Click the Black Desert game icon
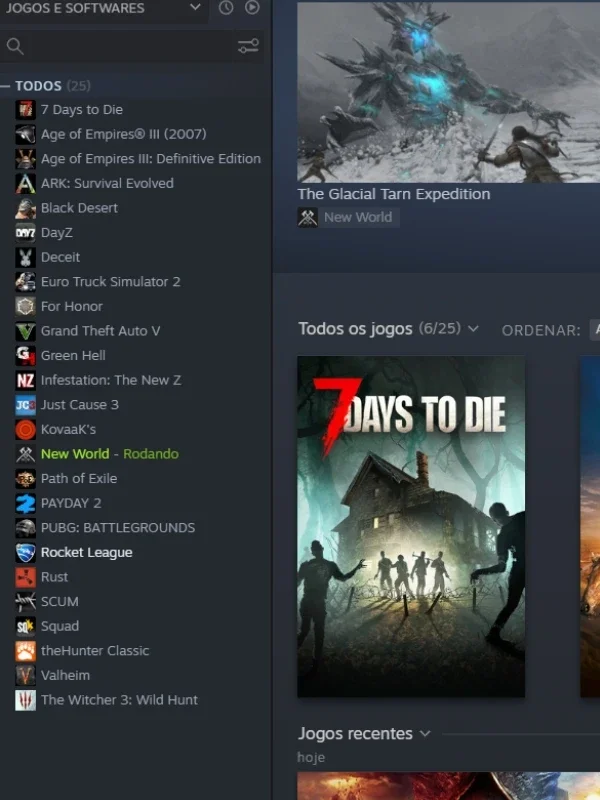Viewport: 600px width, 800px height. point(25,208)
